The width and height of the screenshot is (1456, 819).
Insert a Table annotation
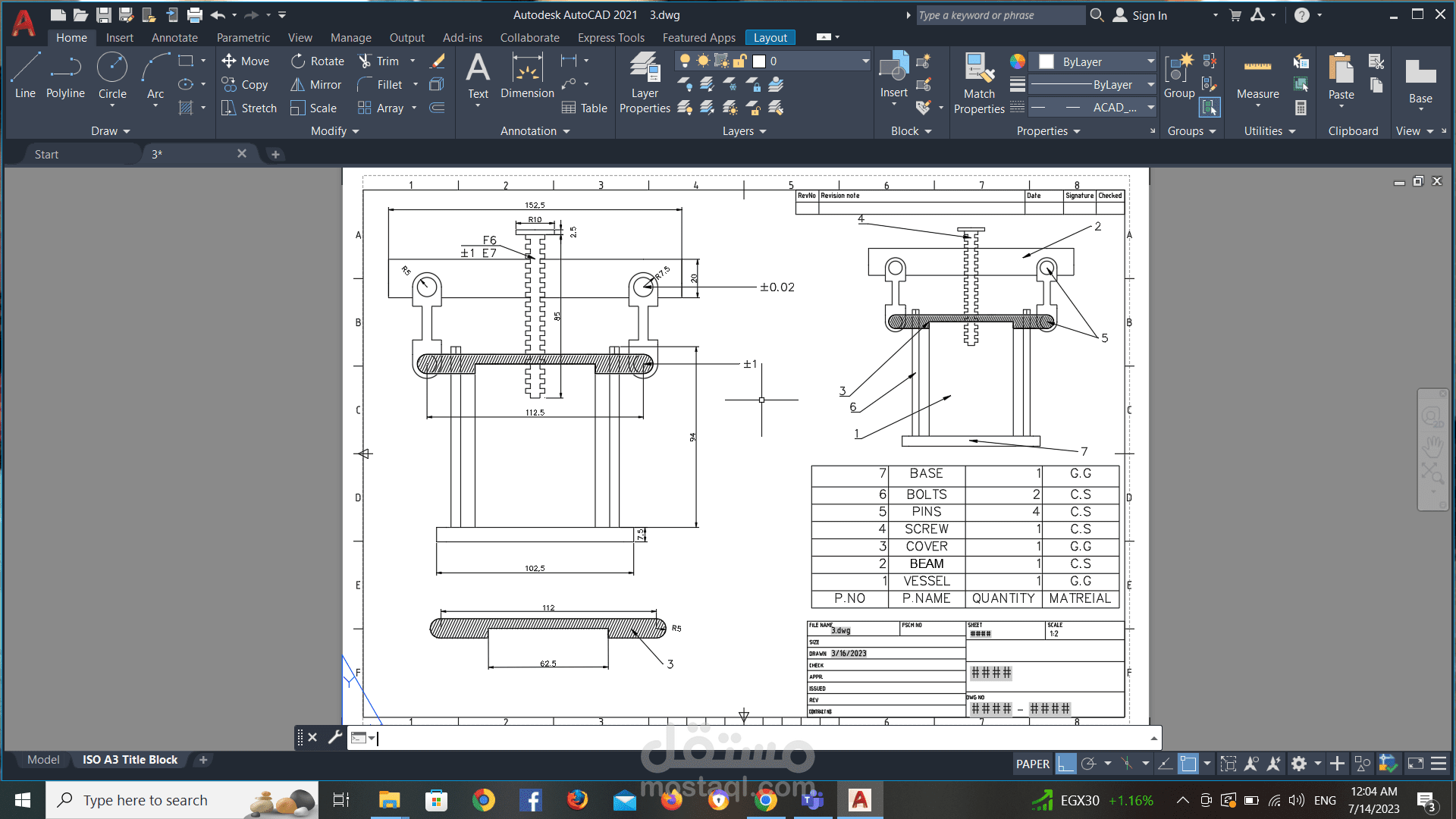(584, 108)
